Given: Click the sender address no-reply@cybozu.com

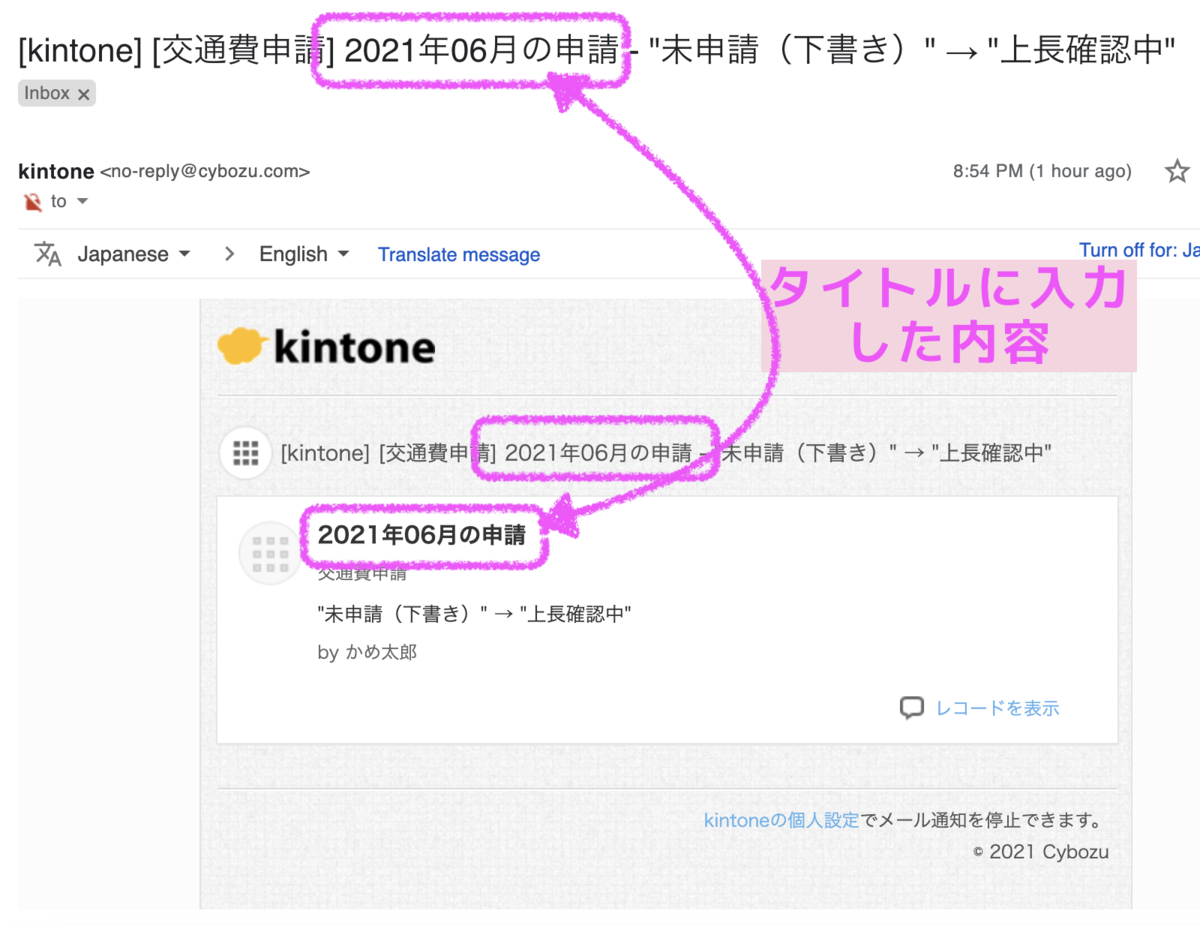Looking at the screenshot, I should [x=205, y=172].
